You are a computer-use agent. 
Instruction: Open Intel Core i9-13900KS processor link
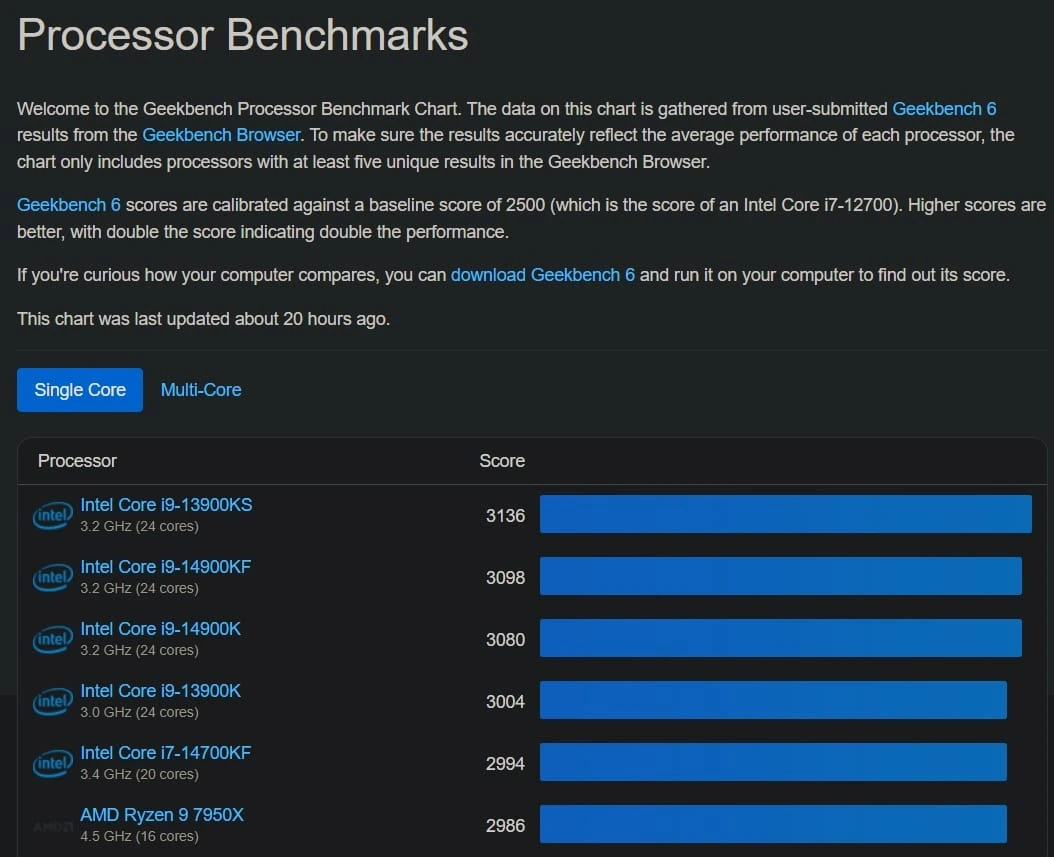point(166,505)
